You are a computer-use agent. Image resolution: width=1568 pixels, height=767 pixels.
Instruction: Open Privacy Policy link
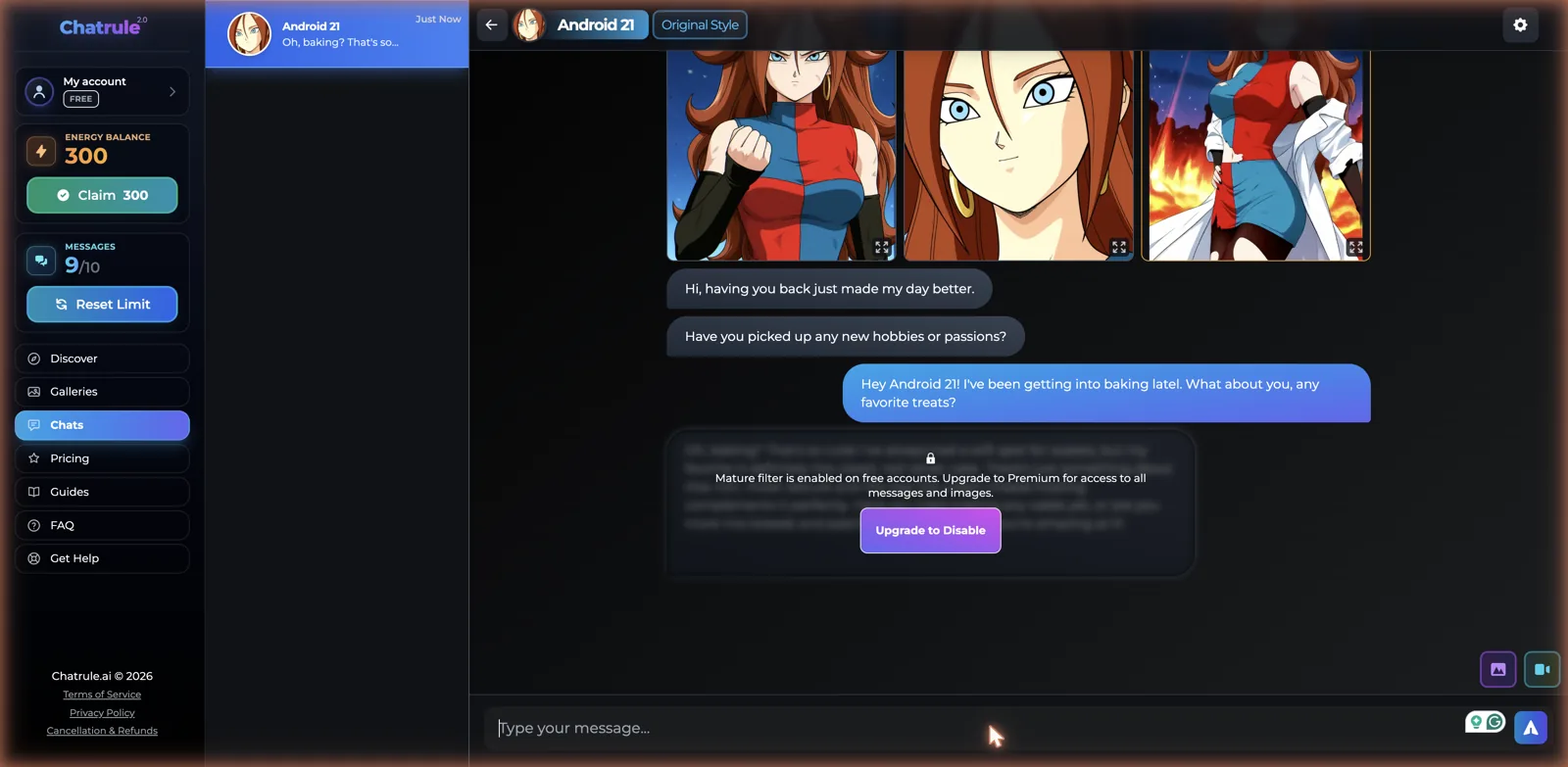point(102,713)
